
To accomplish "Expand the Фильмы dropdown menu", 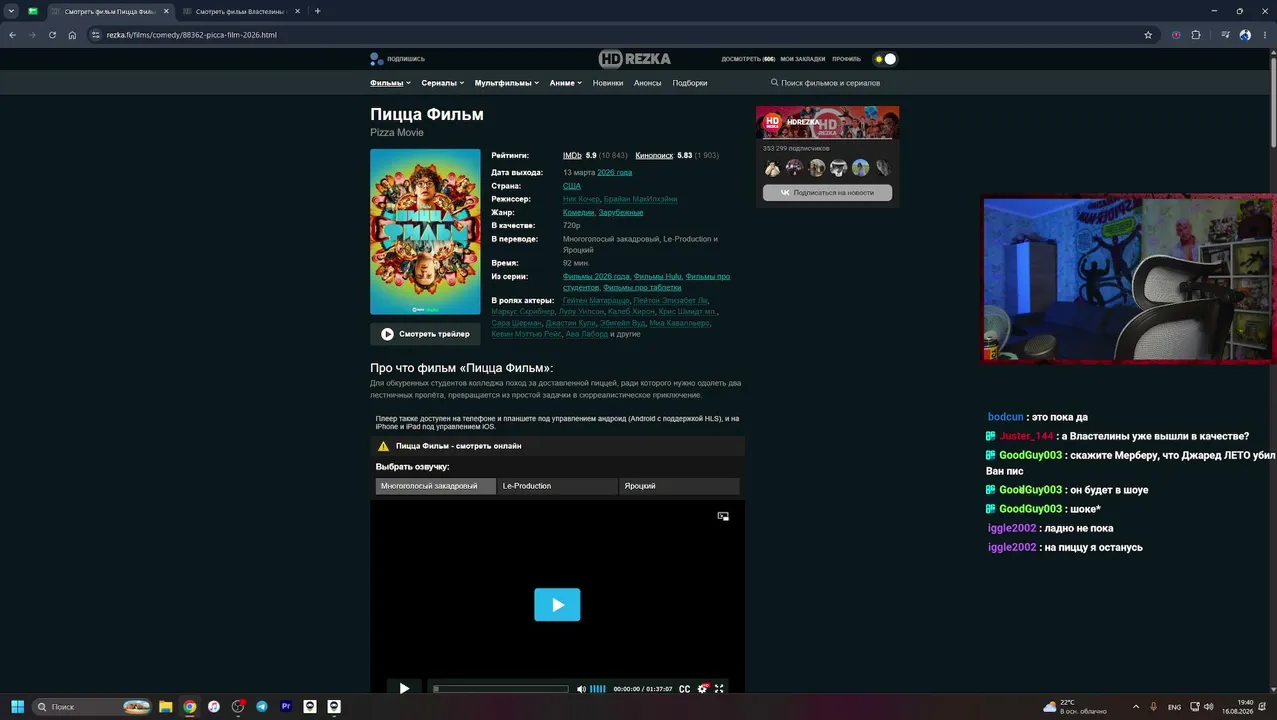I will [x=390, y=83].
